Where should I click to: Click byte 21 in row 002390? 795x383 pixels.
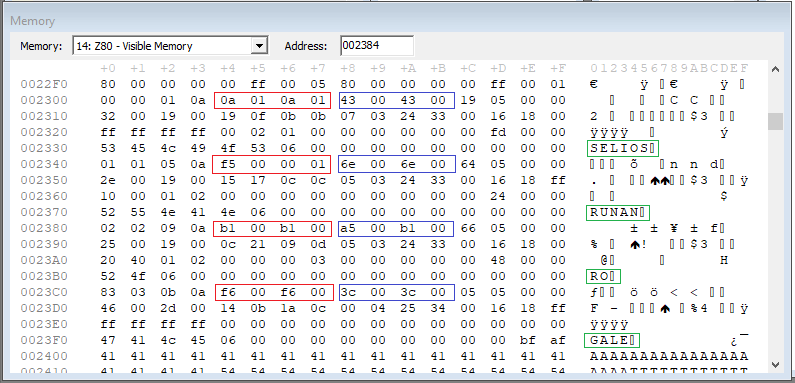pyautogui.click(x=258, y=244)
